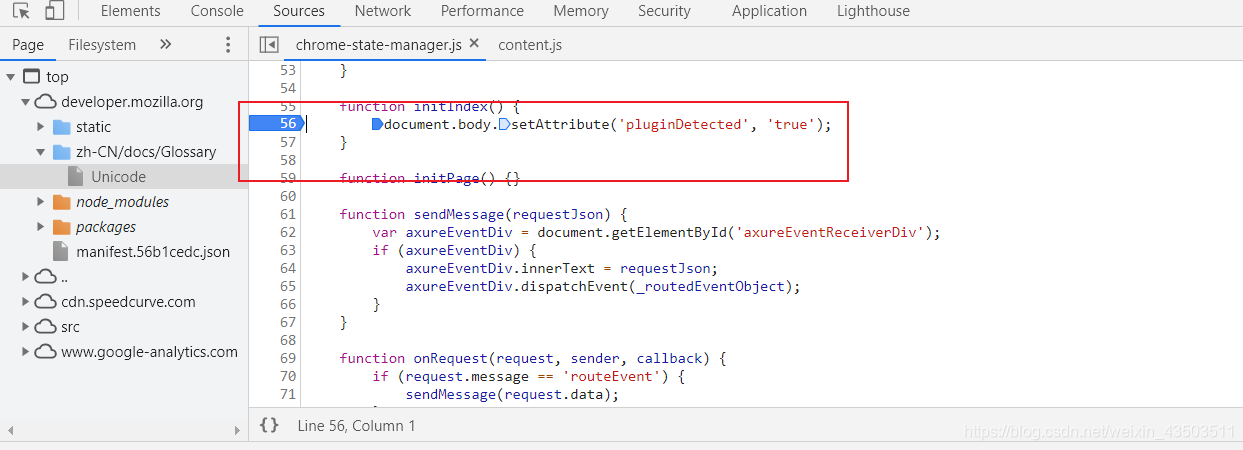
Task: Open the Memory tab
Action: pos(580,11)
